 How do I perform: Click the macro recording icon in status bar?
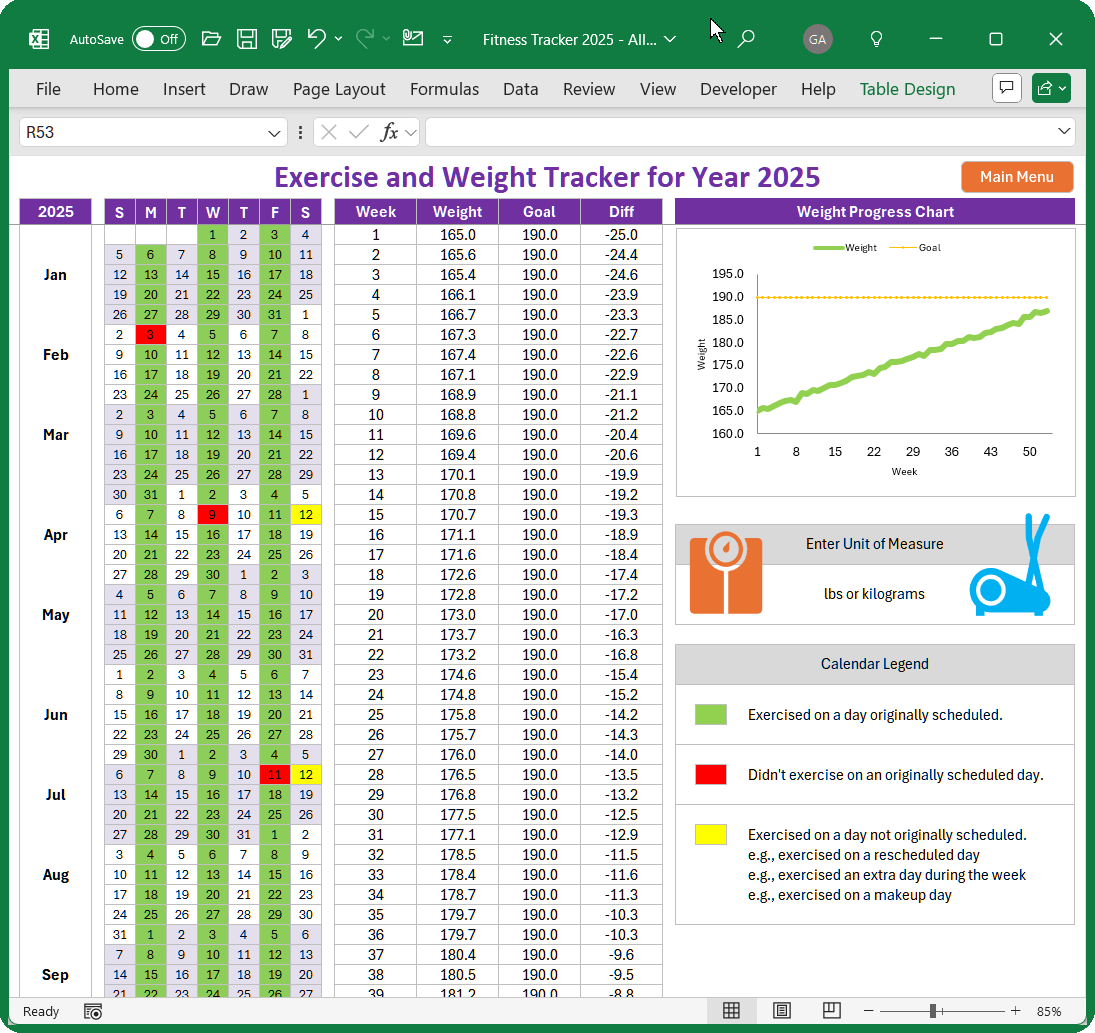pyautogui.click(x=93, y=1011)
